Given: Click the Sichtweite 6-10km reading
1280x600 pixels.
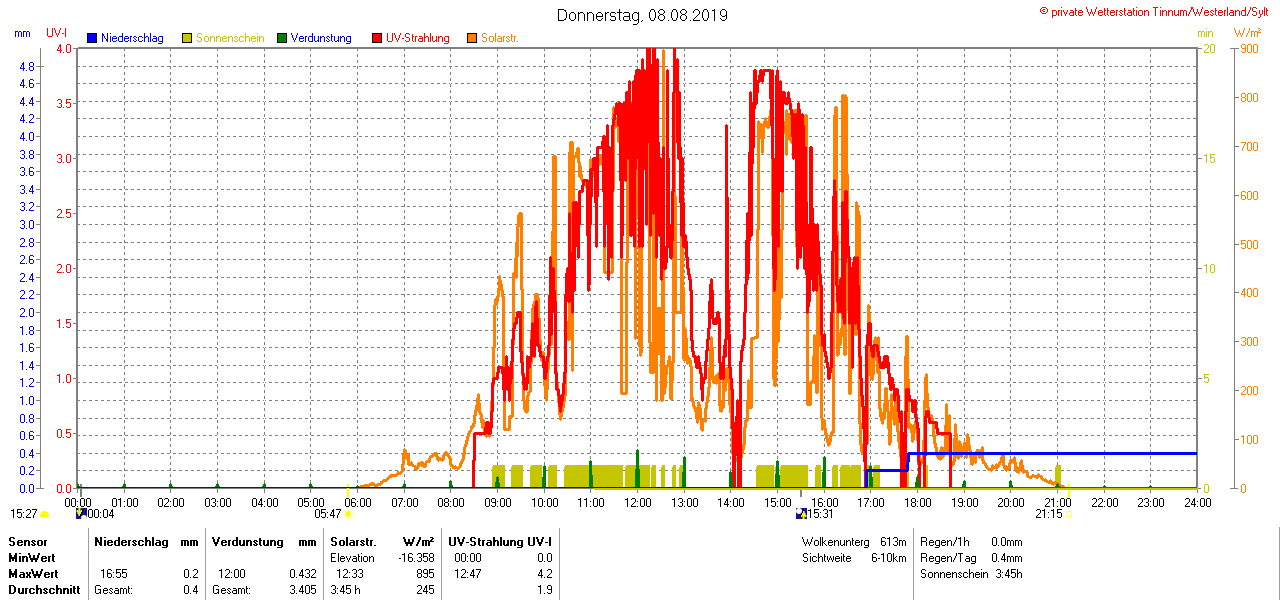Looking at the screenshot, I should pyautogui.click(x=853, y=558).
